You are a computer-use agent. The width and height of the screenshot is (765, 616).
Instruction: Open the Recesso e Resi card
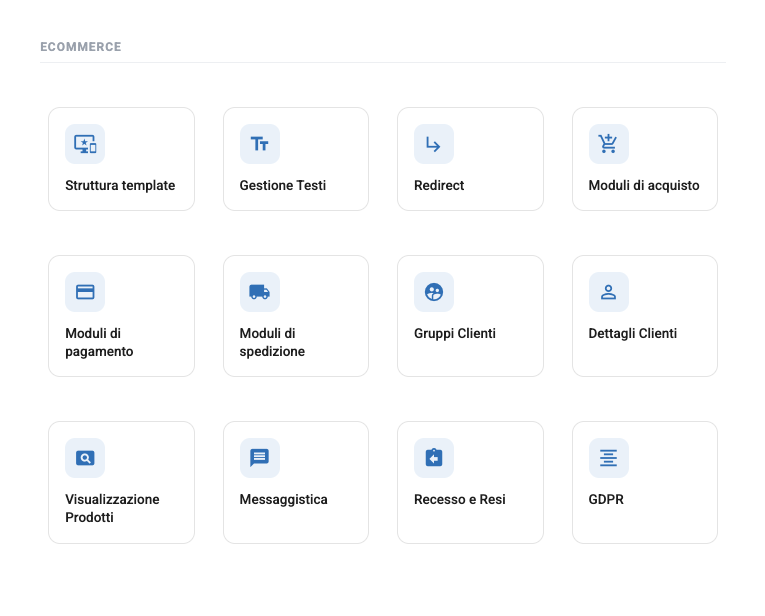(x=470, y=482)
